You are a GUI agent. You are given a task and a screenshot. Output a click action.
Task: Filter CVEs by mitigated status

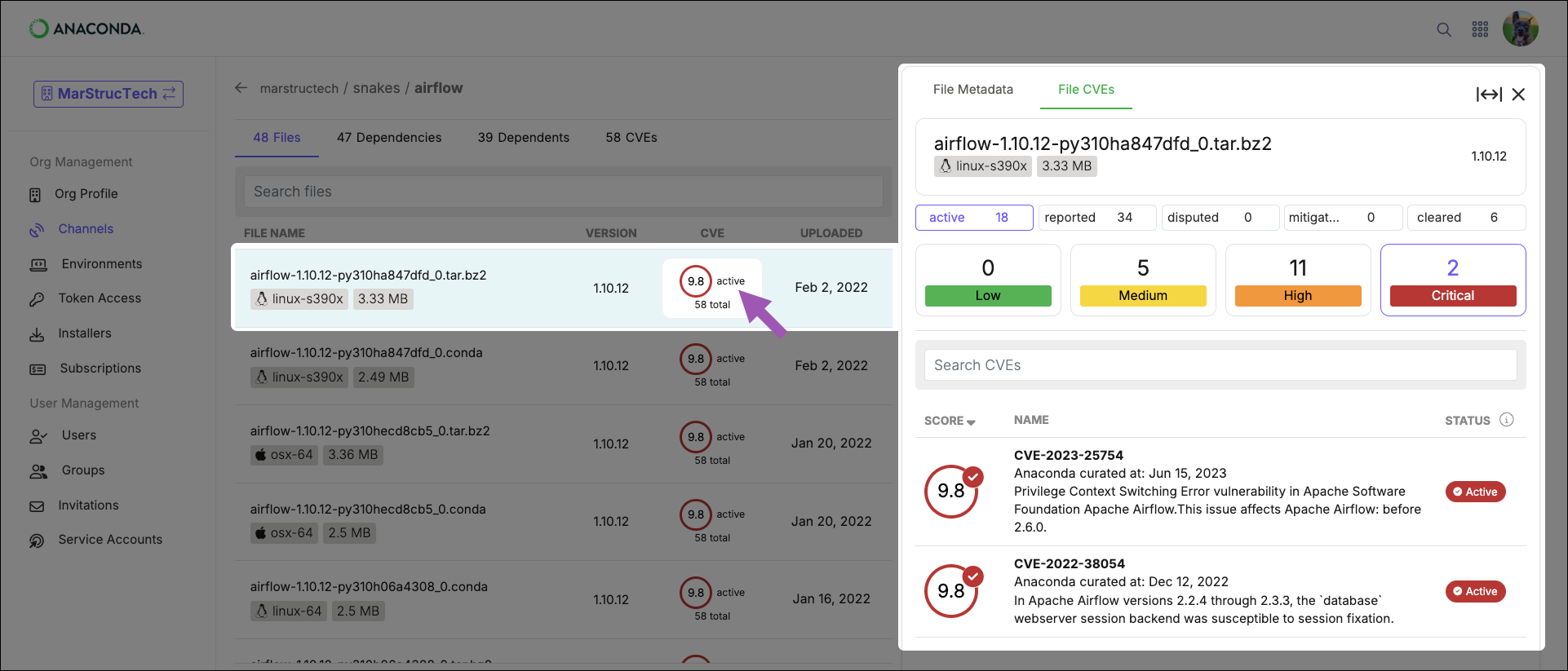pos(1343,218)
